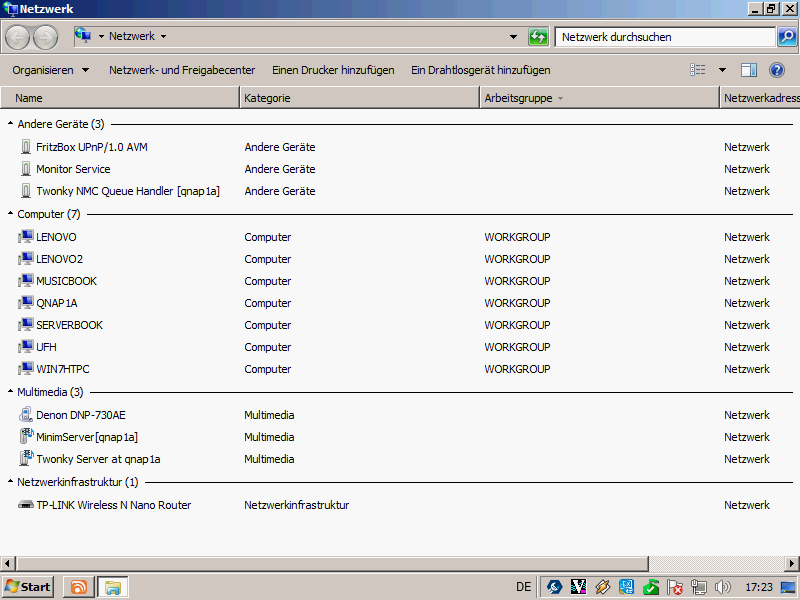The image size is (800, 600).
Task: Sort by the Arbeitsgruppe column header
Action: coord(599,98)
